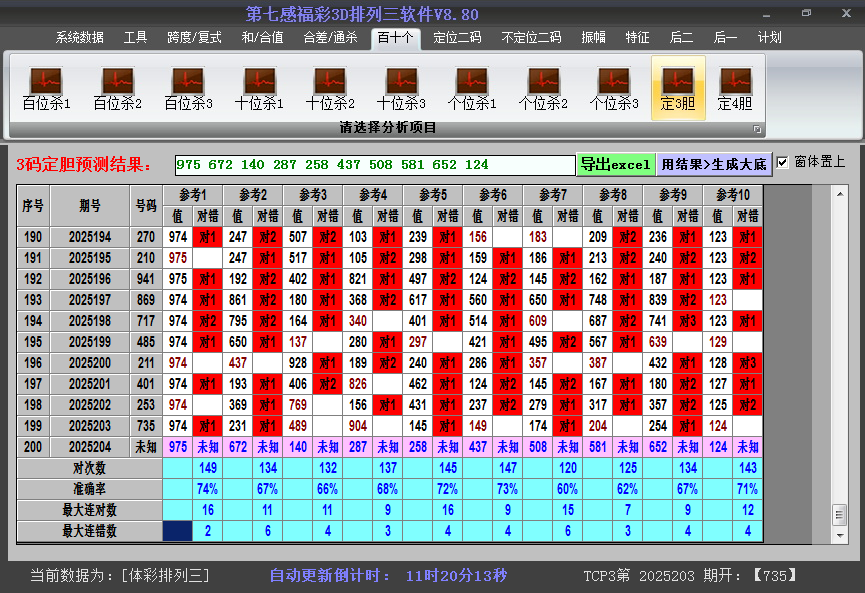Restore the window using title bar button

[x=806, y=13]
